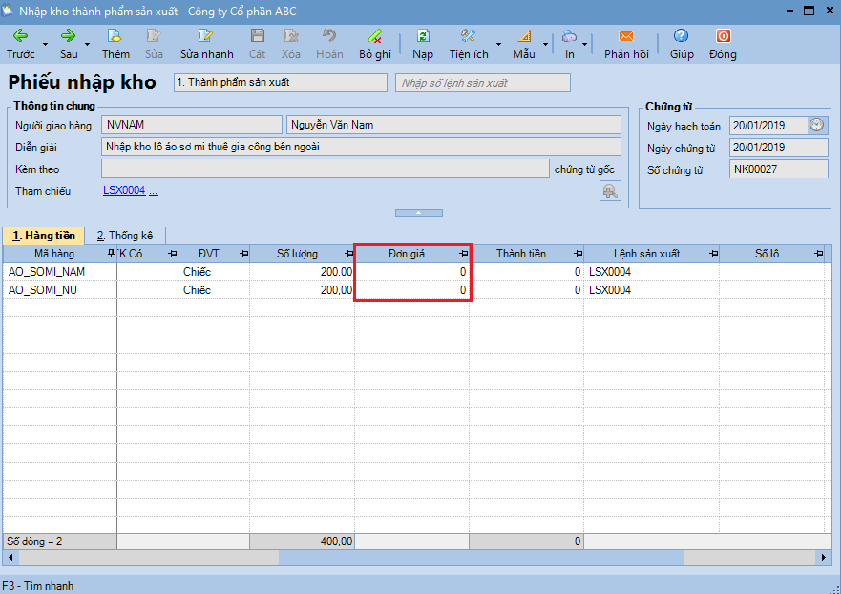841x594 pixels.
Task: Open Giúp help from the toolbar
Action: click(x=681, y=37)
